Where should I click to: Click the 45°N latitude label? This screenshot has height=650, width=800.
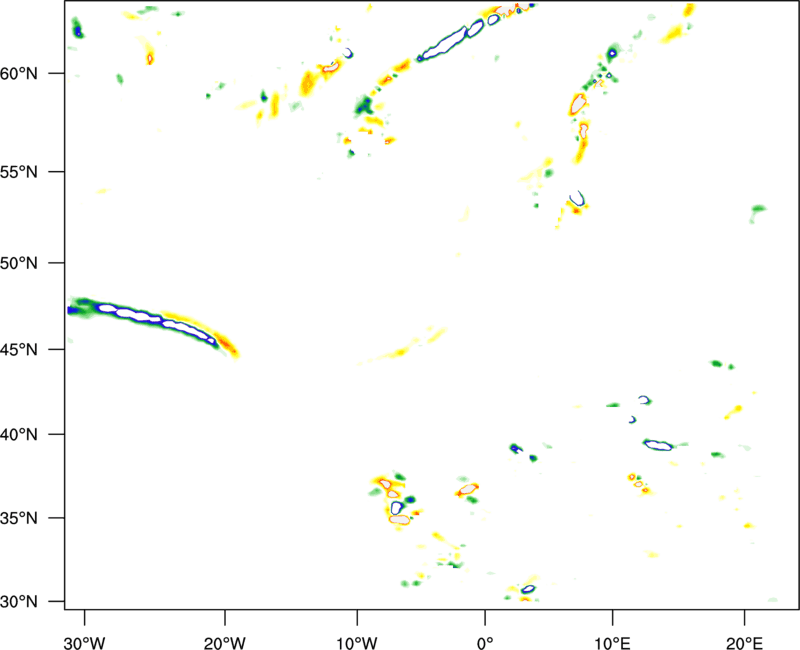pos(19,349)
